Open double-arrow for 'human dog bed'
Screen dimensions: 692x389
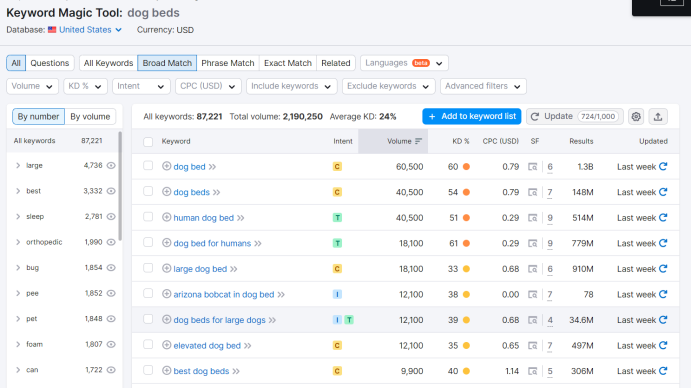(x=241, y=218)
